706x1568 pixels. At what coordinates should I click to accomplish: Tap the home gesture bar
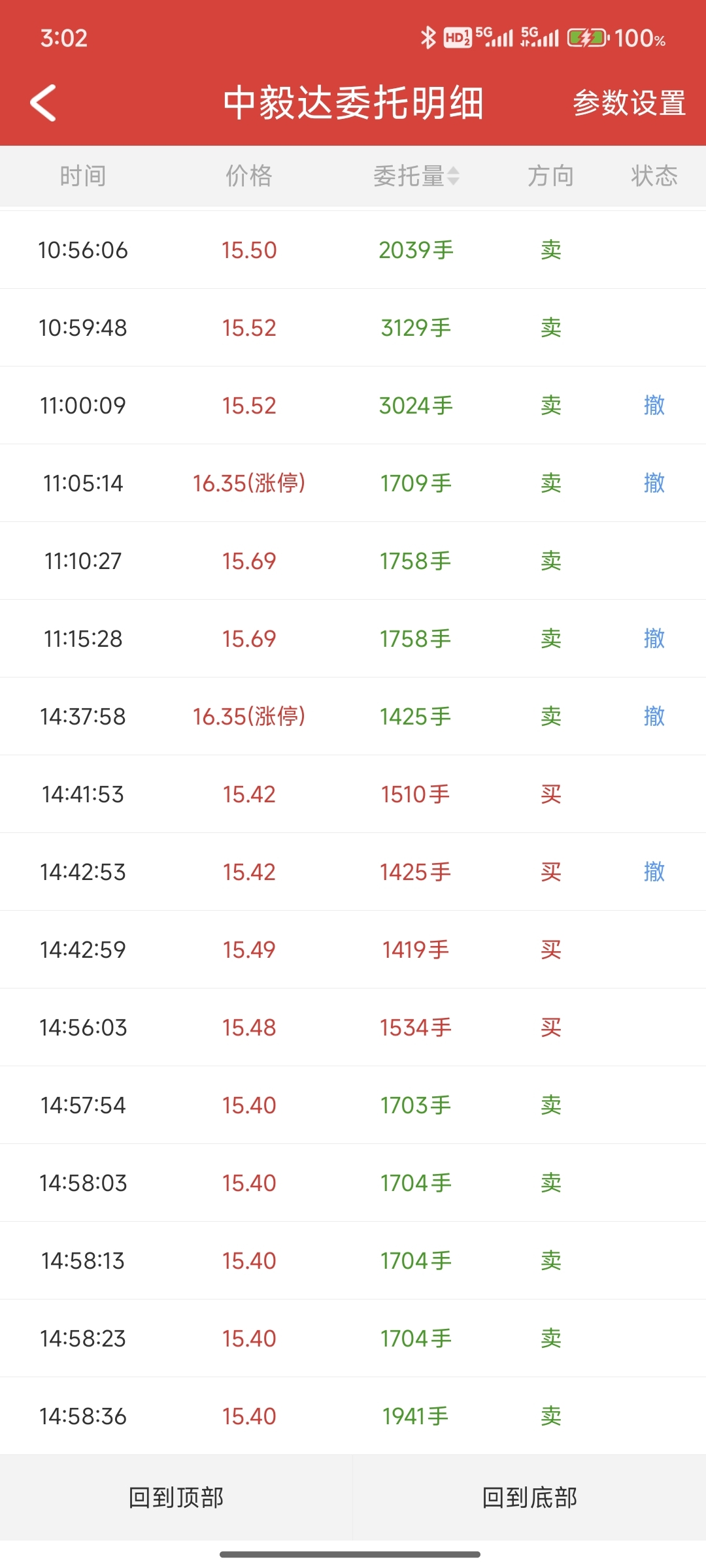[350, 1554]
